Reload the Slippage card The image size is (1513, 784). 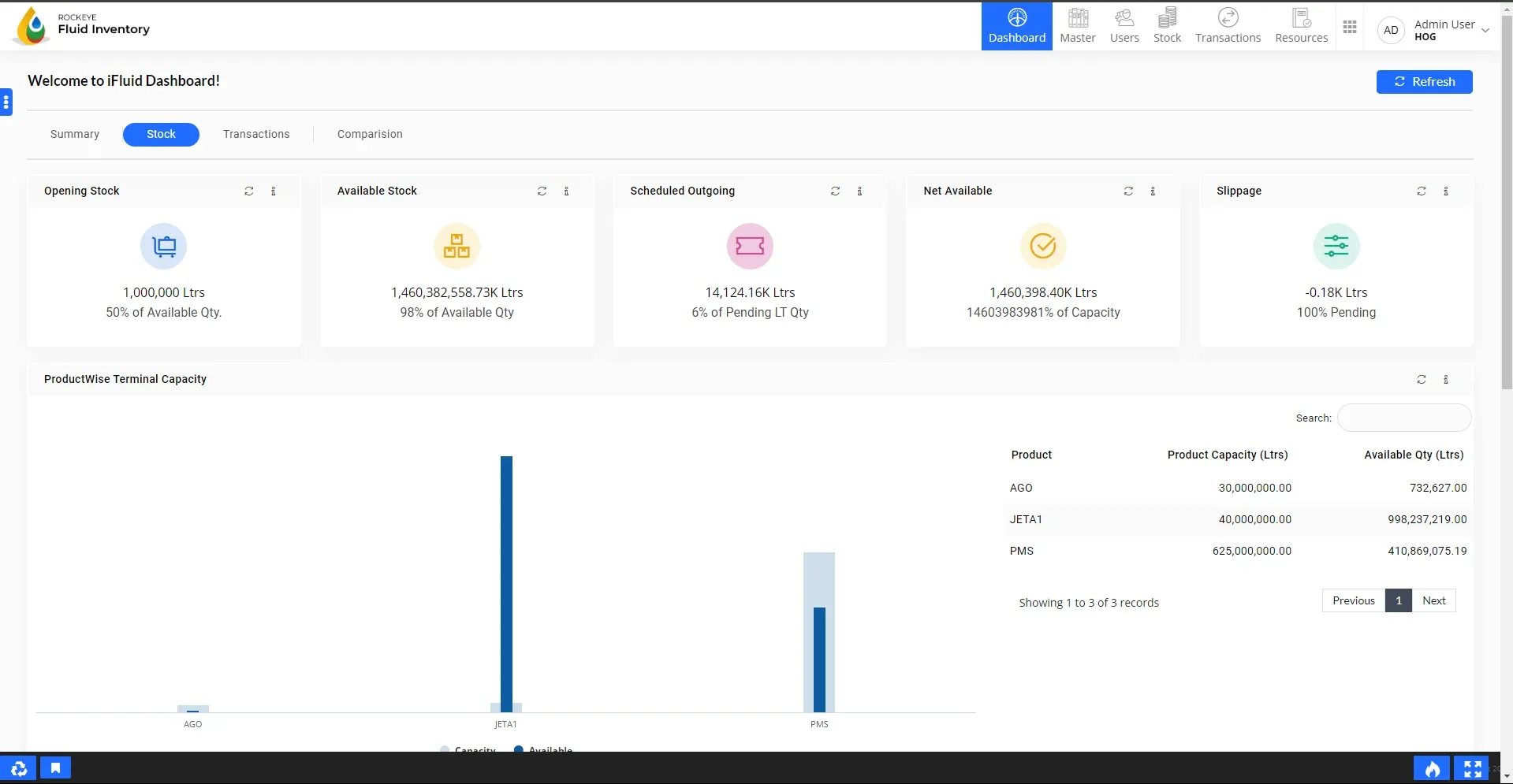click(x=1422, y=191)
